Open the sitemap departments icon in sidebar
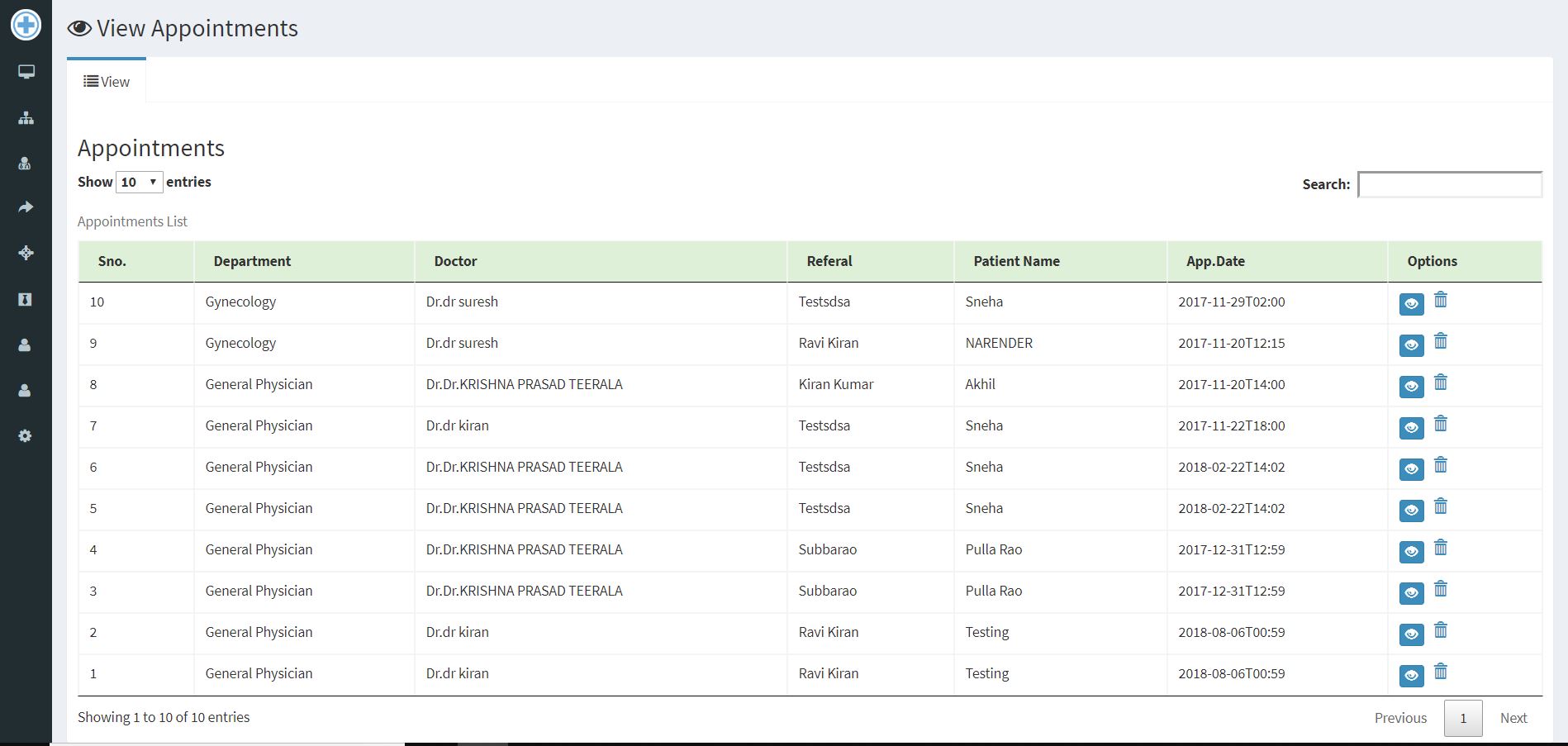 click(x=26, y=118)
